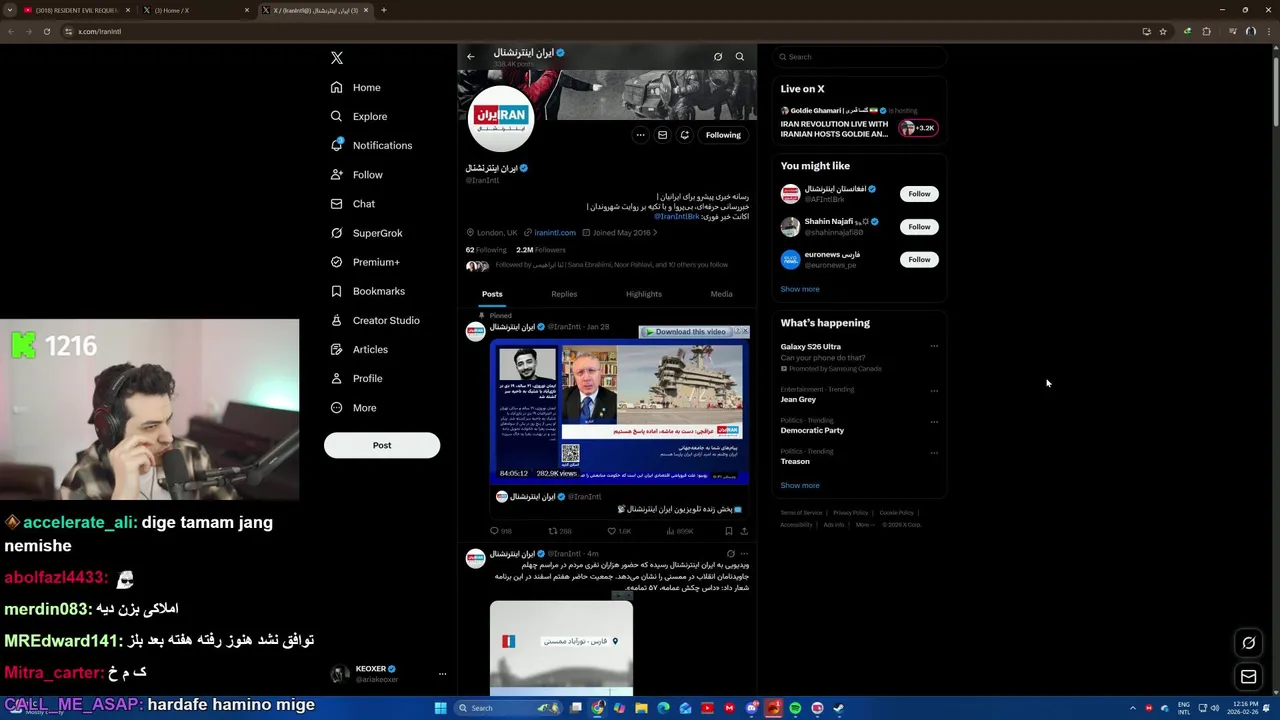
Task: Click Grok icon on the 4m-old post
Action: click(x=730, y=553)
